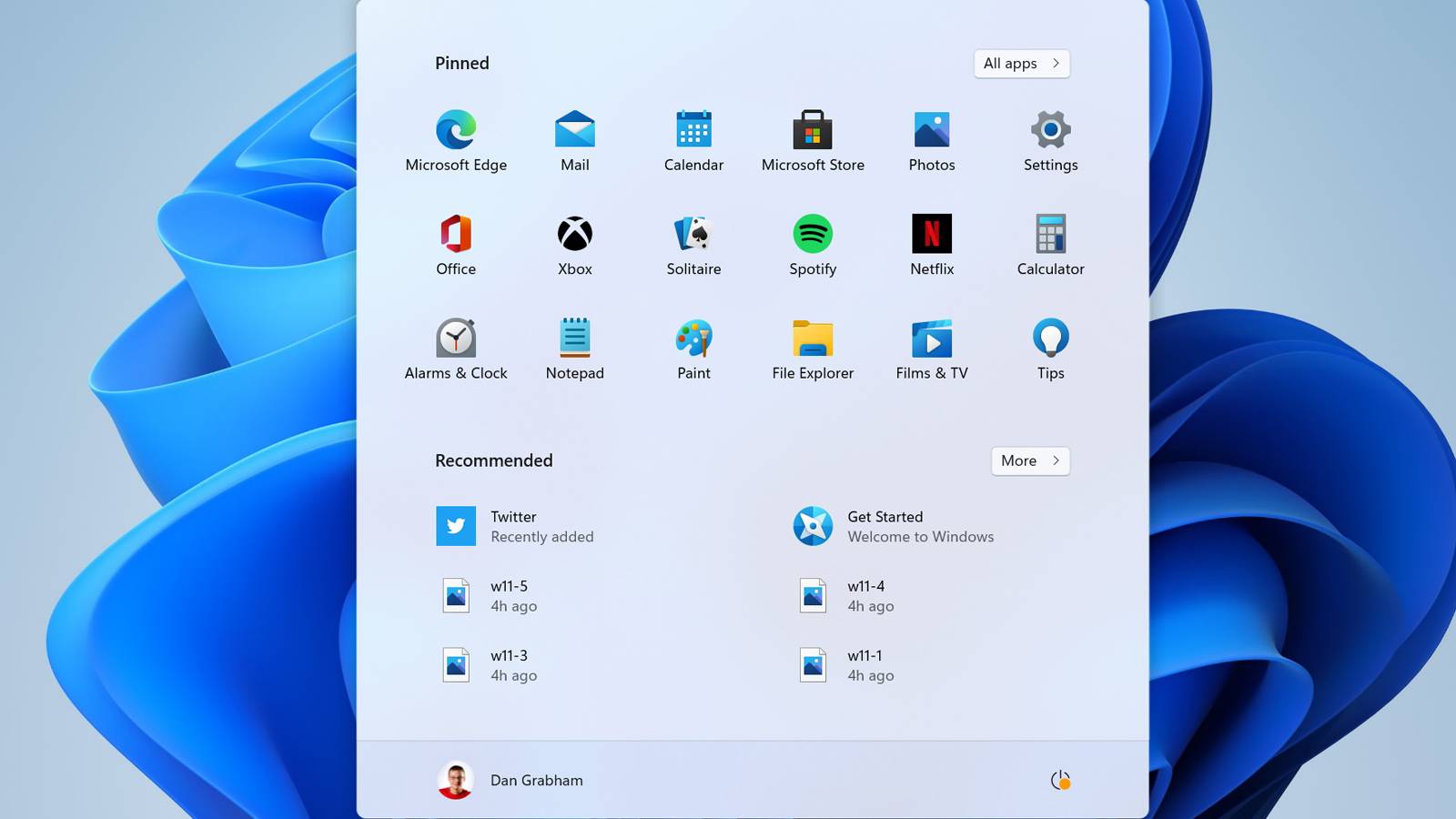Image resolution: width=1456 pixels, height=819 pixels.
Task: Open recently added Twitter app
Action: click(x=515, y=527)
